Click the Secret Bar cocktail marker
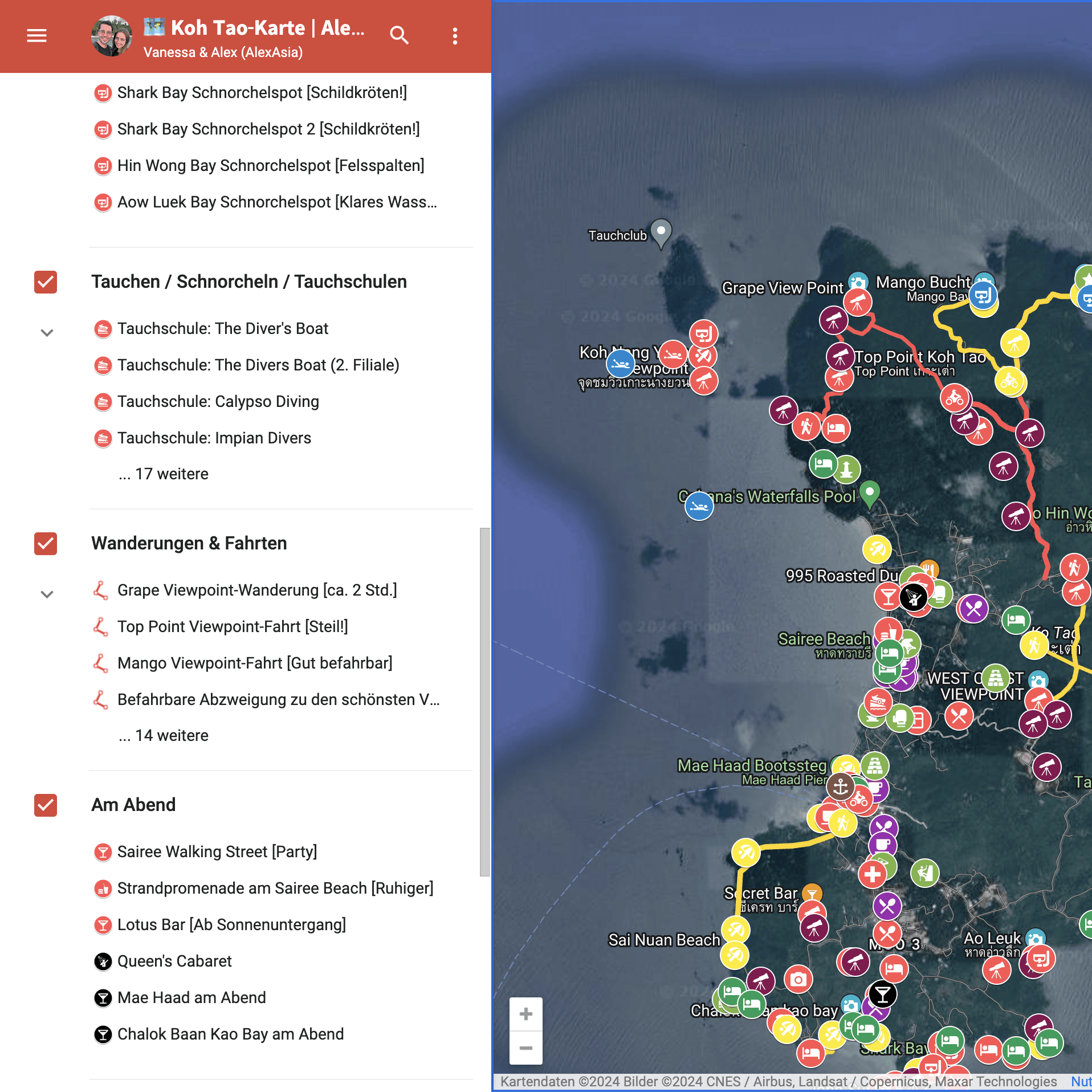Screen dimensions: 1092x1092 [812, 894]
